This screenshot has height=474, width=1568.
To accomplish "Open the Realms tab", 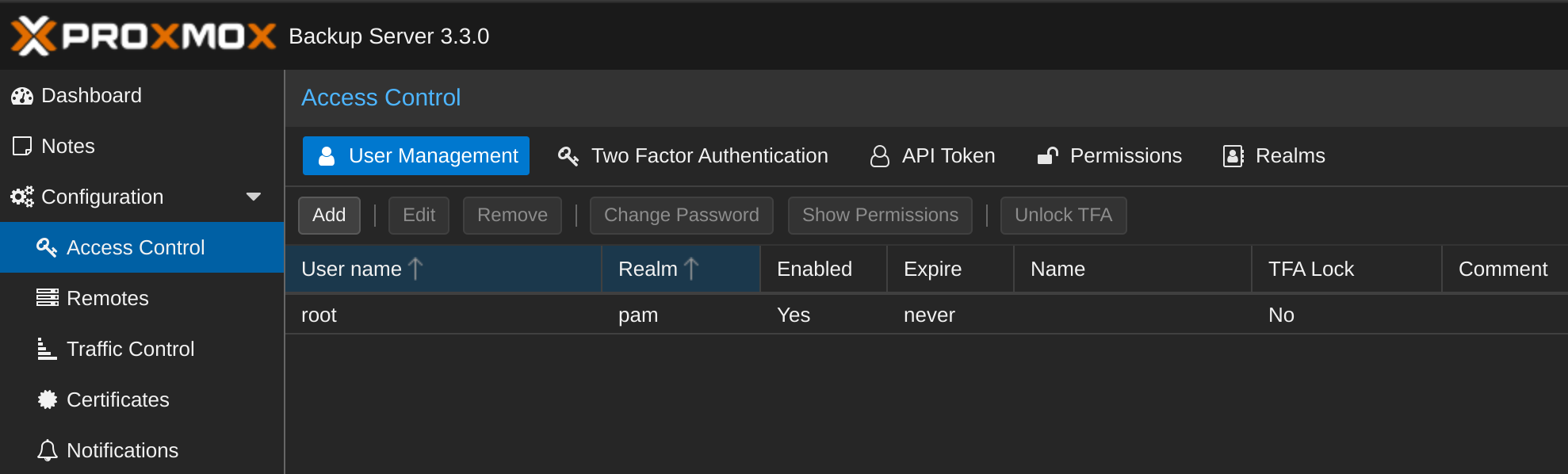I will pyautogui.click(x=1274, y=155).
